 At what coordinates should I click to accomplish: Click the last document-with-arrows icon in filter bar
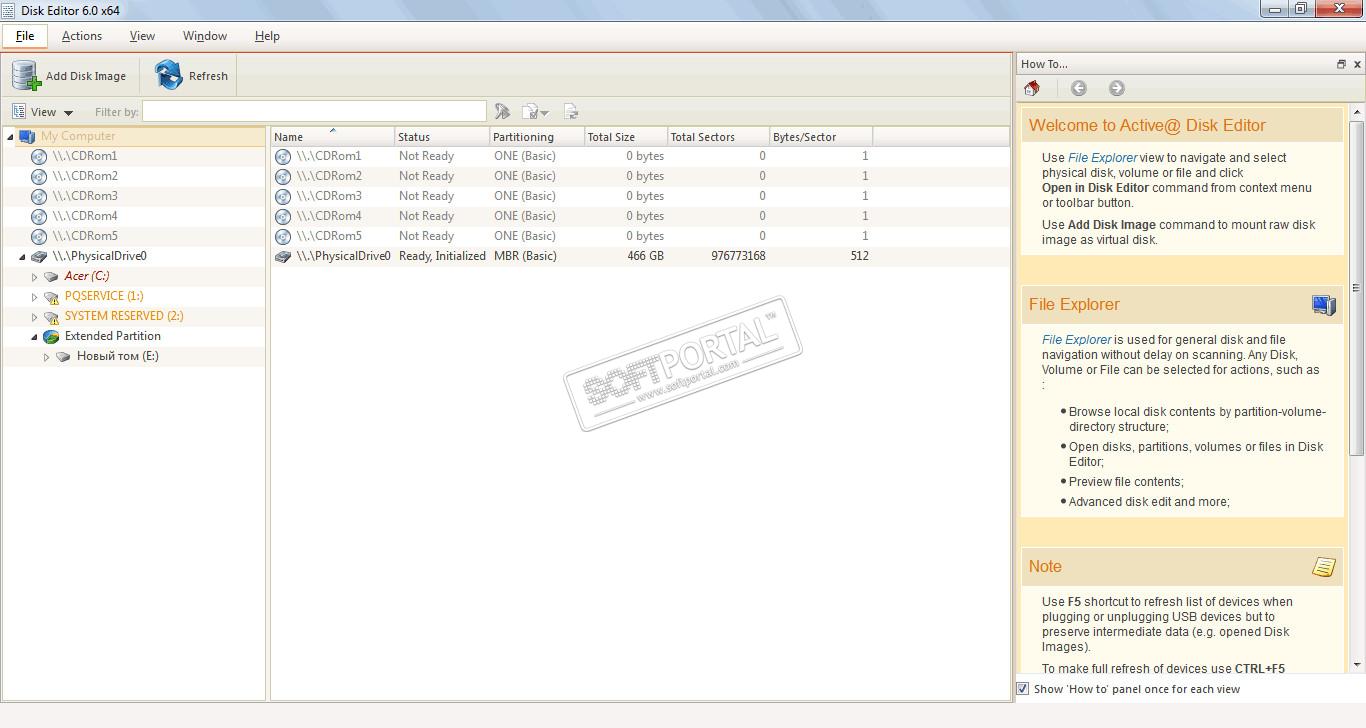tap(571, 112)
